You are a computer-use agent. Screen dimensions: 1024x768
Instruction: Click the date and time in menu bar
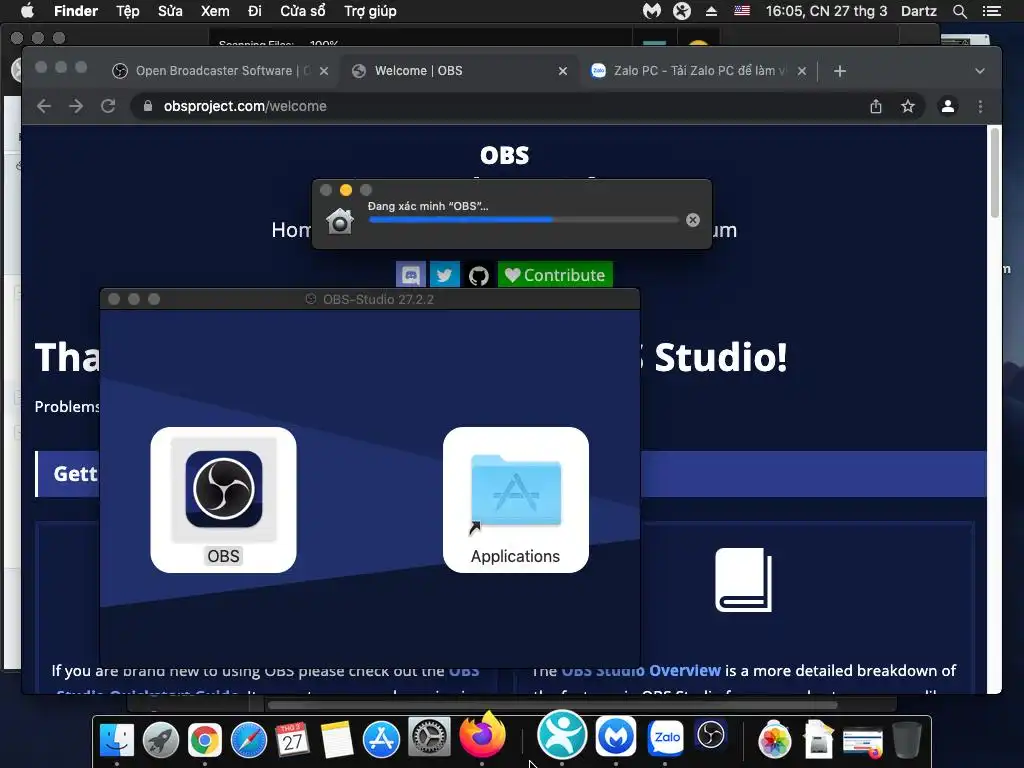point(826,11)
